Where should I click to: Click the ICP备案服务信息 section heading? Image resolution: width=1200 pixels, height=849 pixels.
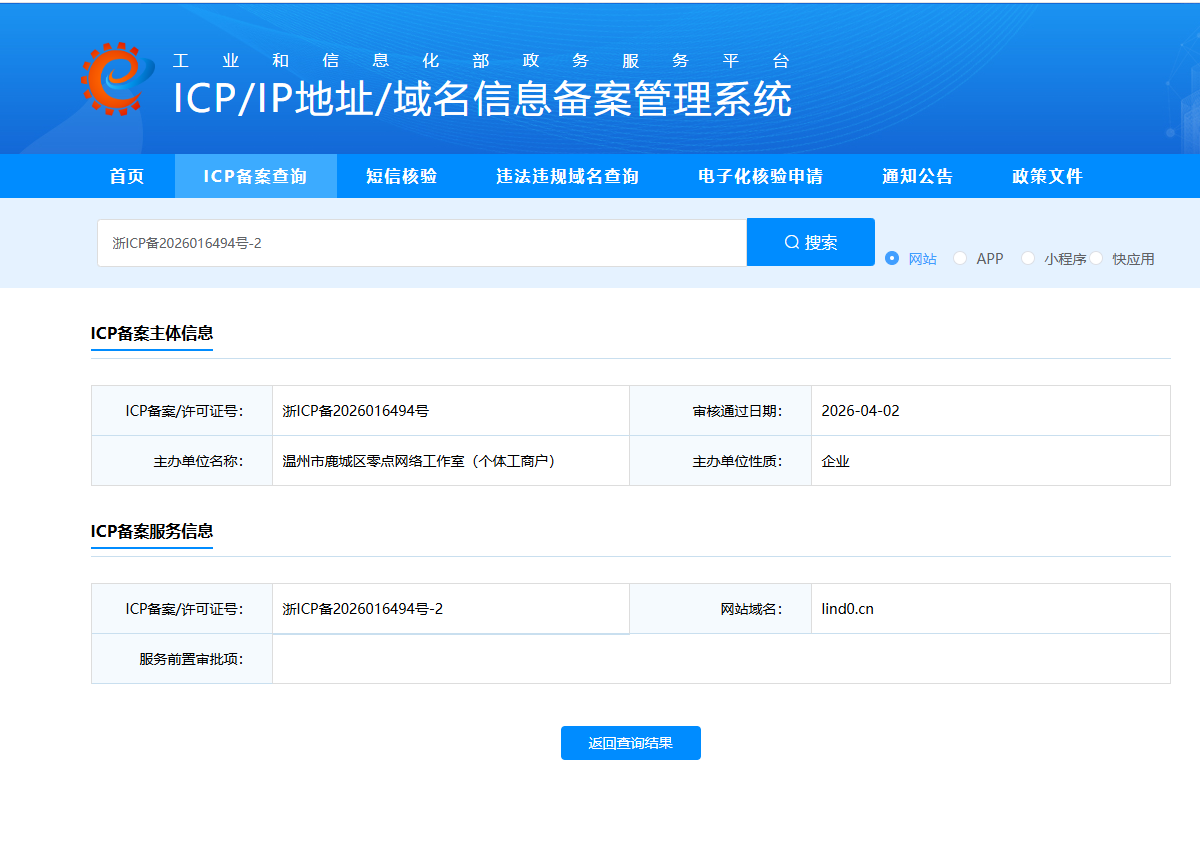click(152, 531)
